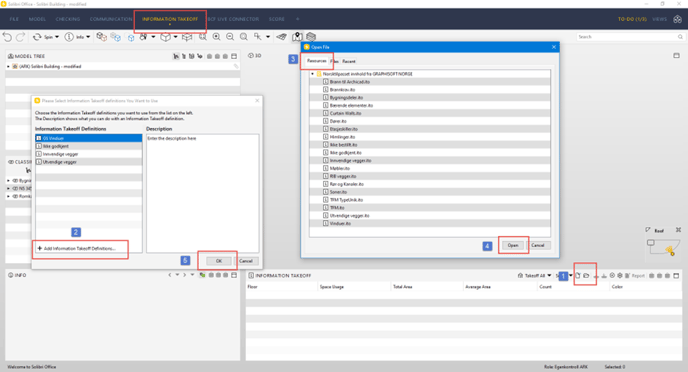
Task: Open the 3D cube view dropdown arrow
Action: coord(175,37)
